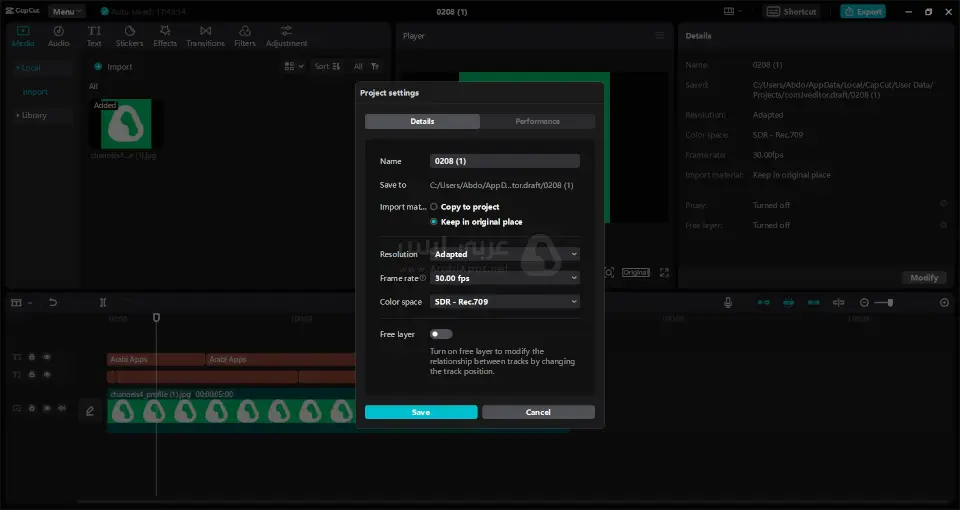Open the layout dropdown in title bar

733,11
